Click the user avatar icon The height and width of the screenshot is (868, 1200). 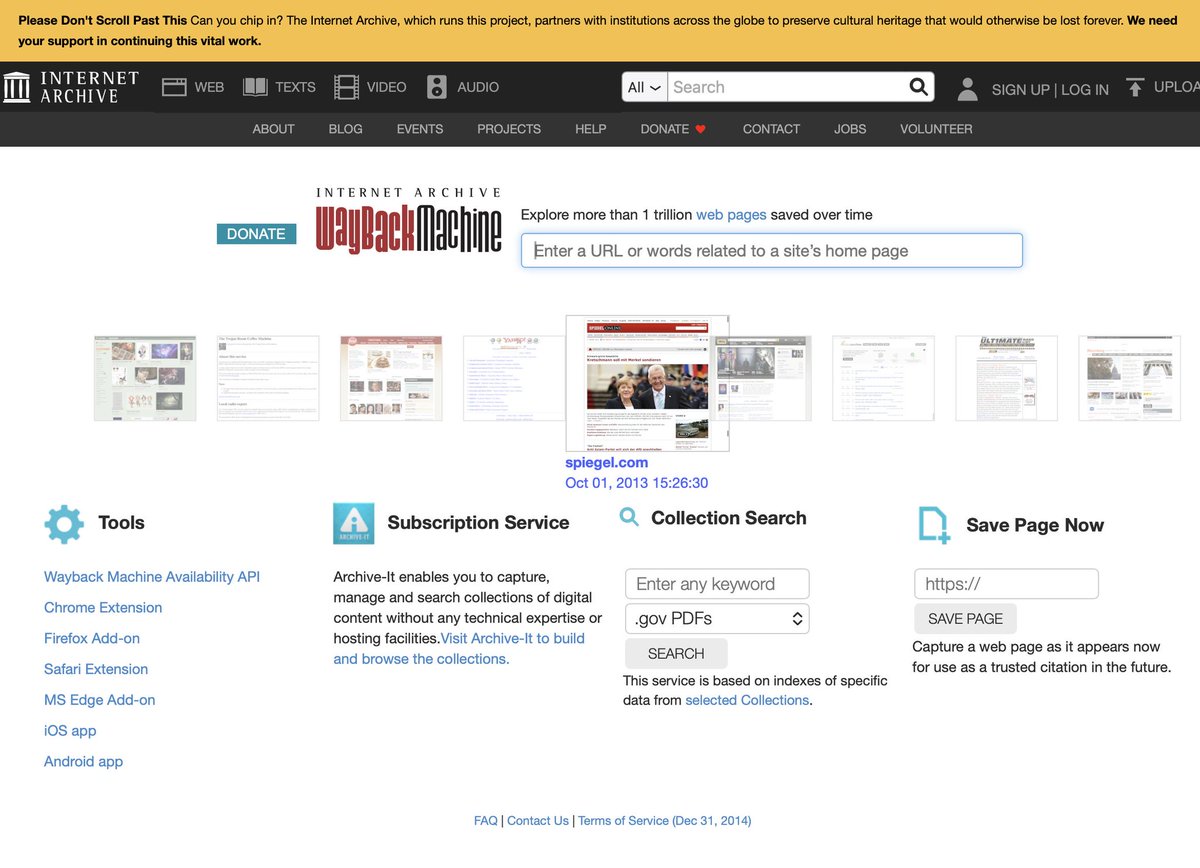coord(967,89)
